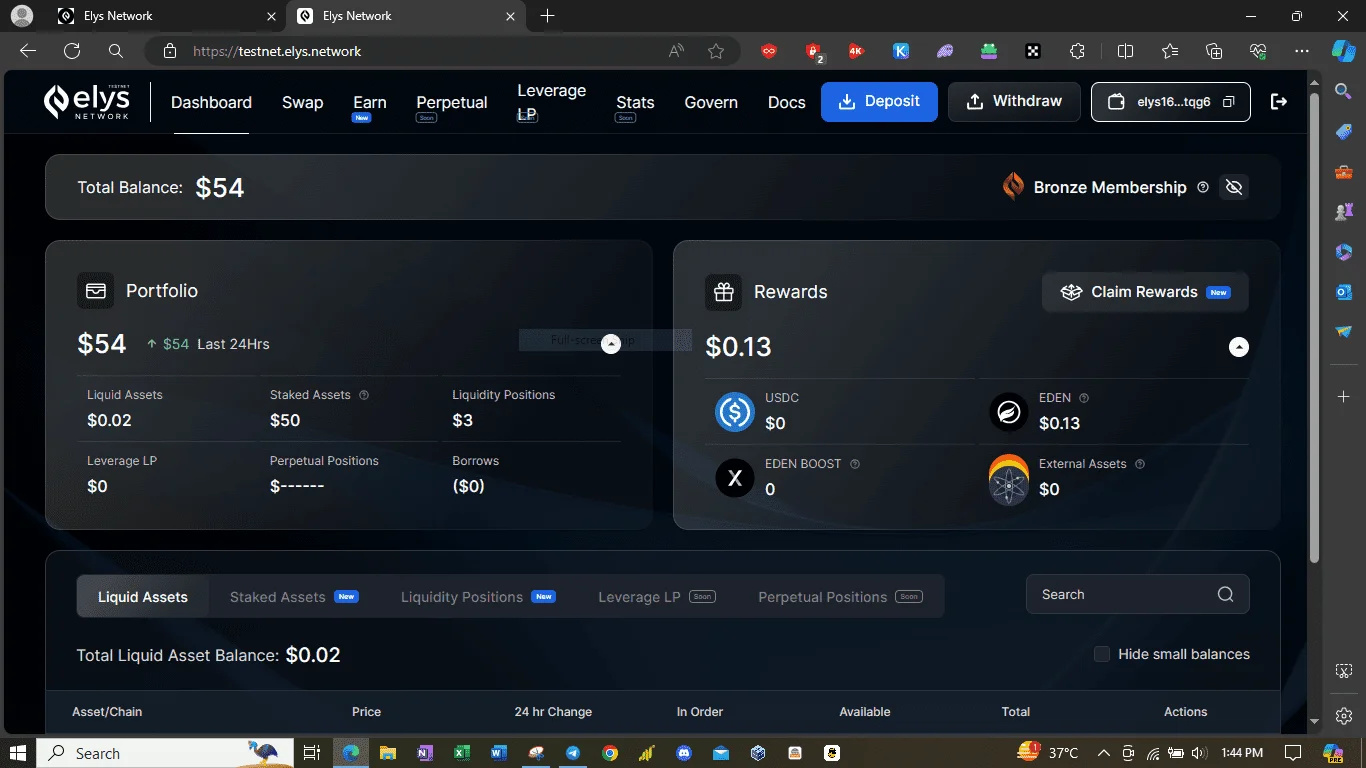Switch to the Liquidity Positions tab
1366x768 pixels.
click(477, 597)
